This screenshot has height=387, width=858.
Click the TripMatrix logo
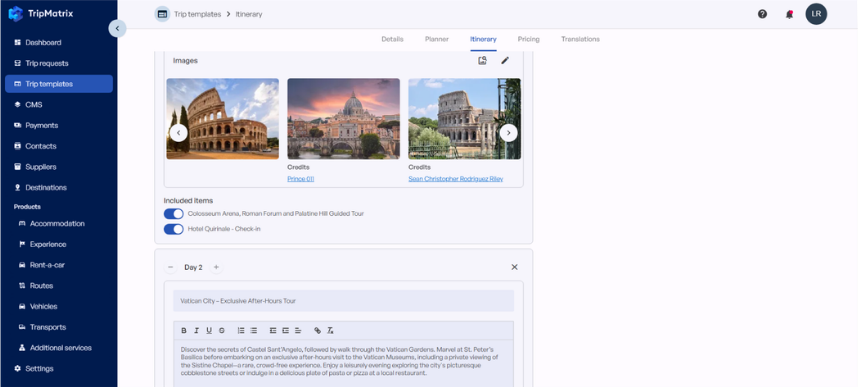click(40, 14)
